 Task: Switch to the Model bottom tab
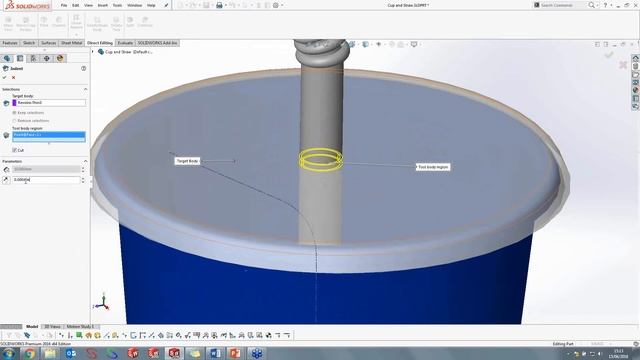(32, 327)
